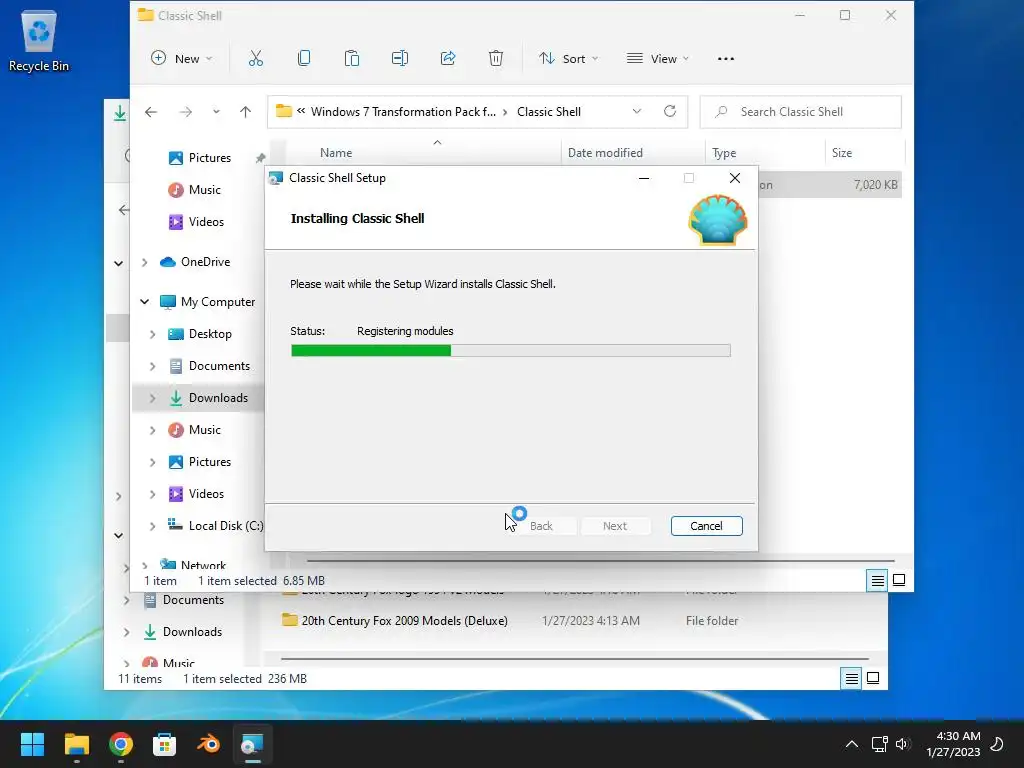Image resolution: width=1024 pixels, height=768 pixels.
Task: Expand the Desktop tree node
Action: coord(152,334)
